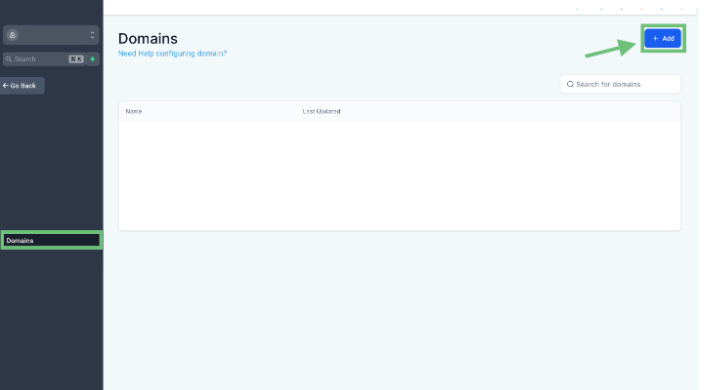The width and height of the screenshot is (716, 390).
Task: Click the Go Back button
Action: pyautogui.click(x=22, y=85)
